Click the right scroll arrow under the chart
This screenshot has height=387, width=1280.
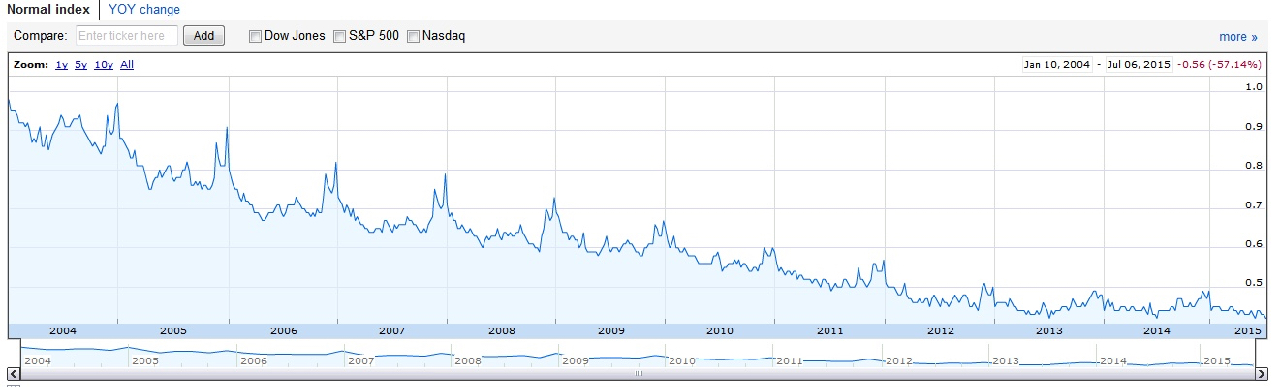[1262, 374]
